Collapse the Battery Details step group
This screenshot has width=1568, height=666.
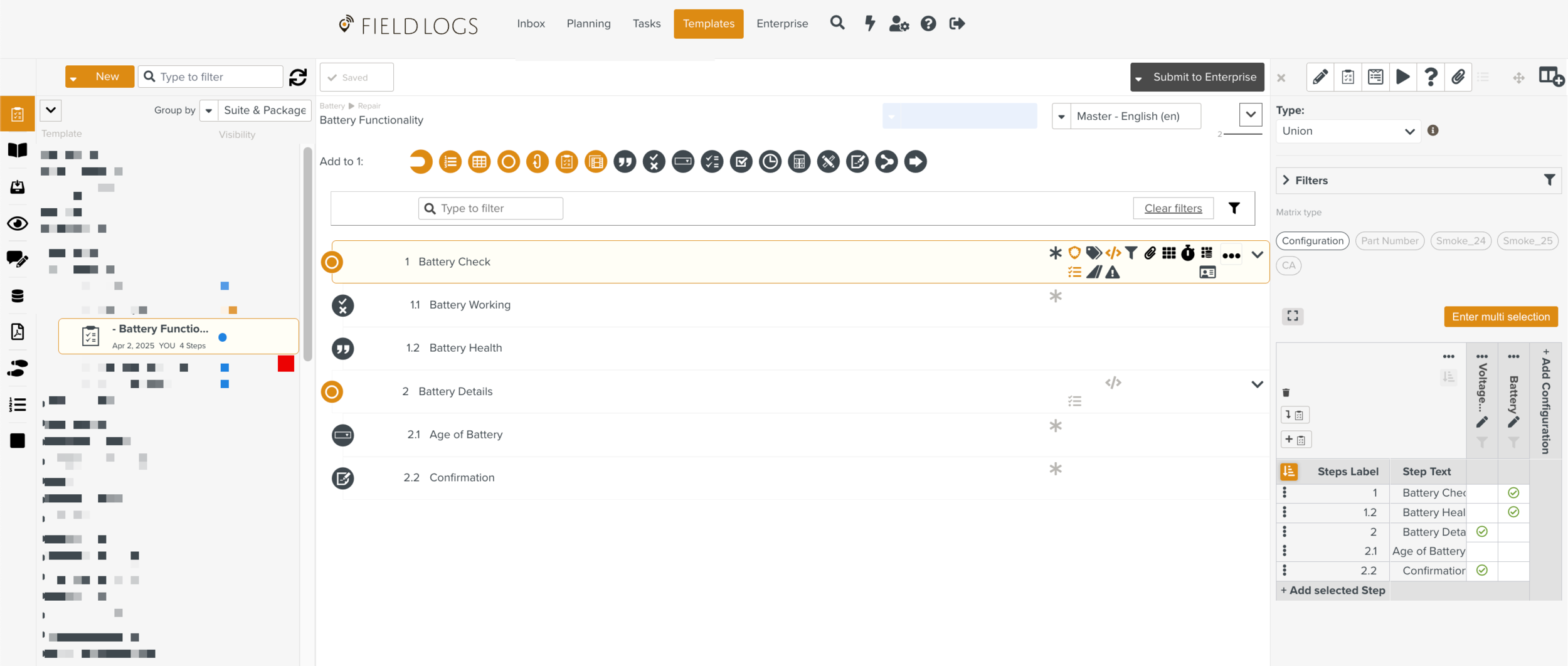(x=1257, y=384)
